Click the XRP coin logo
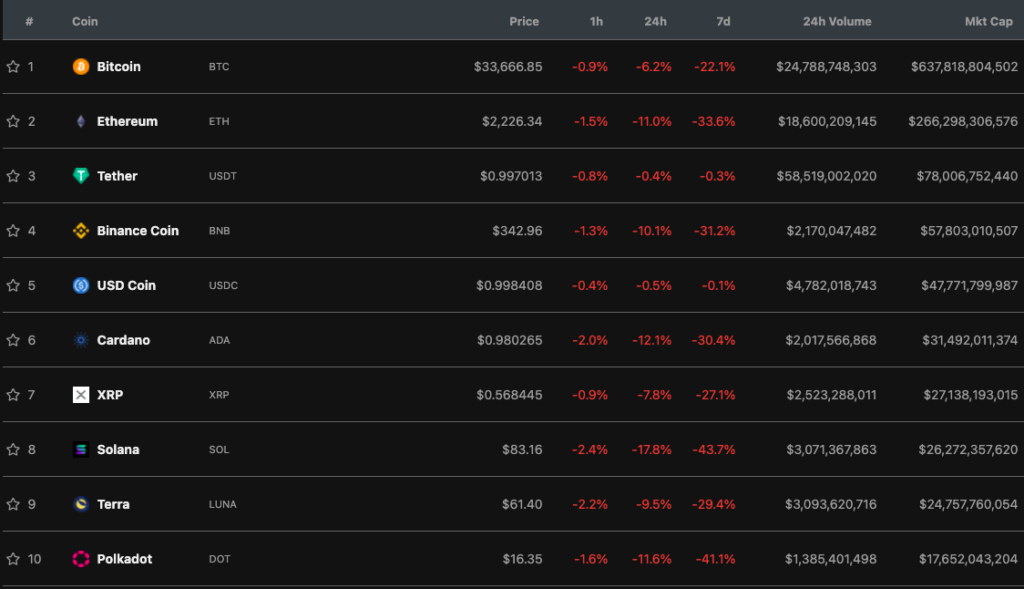The image size is (1024, 589). pos(80,394)
